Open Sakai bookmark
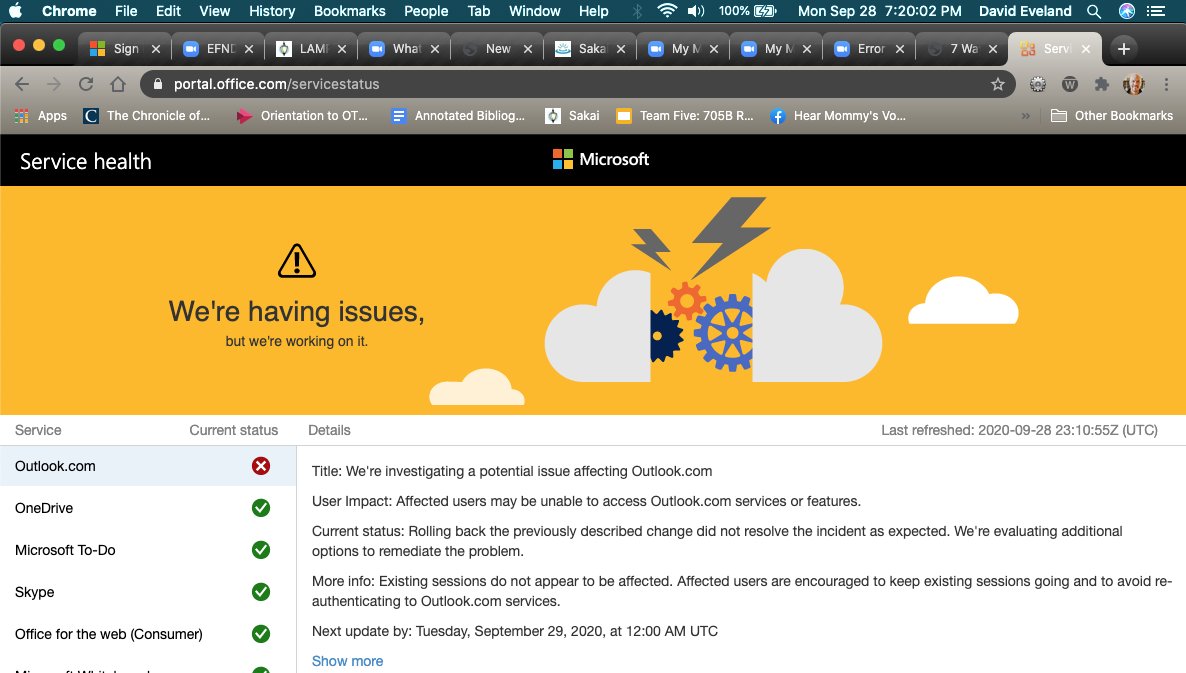 click(573, 116)
